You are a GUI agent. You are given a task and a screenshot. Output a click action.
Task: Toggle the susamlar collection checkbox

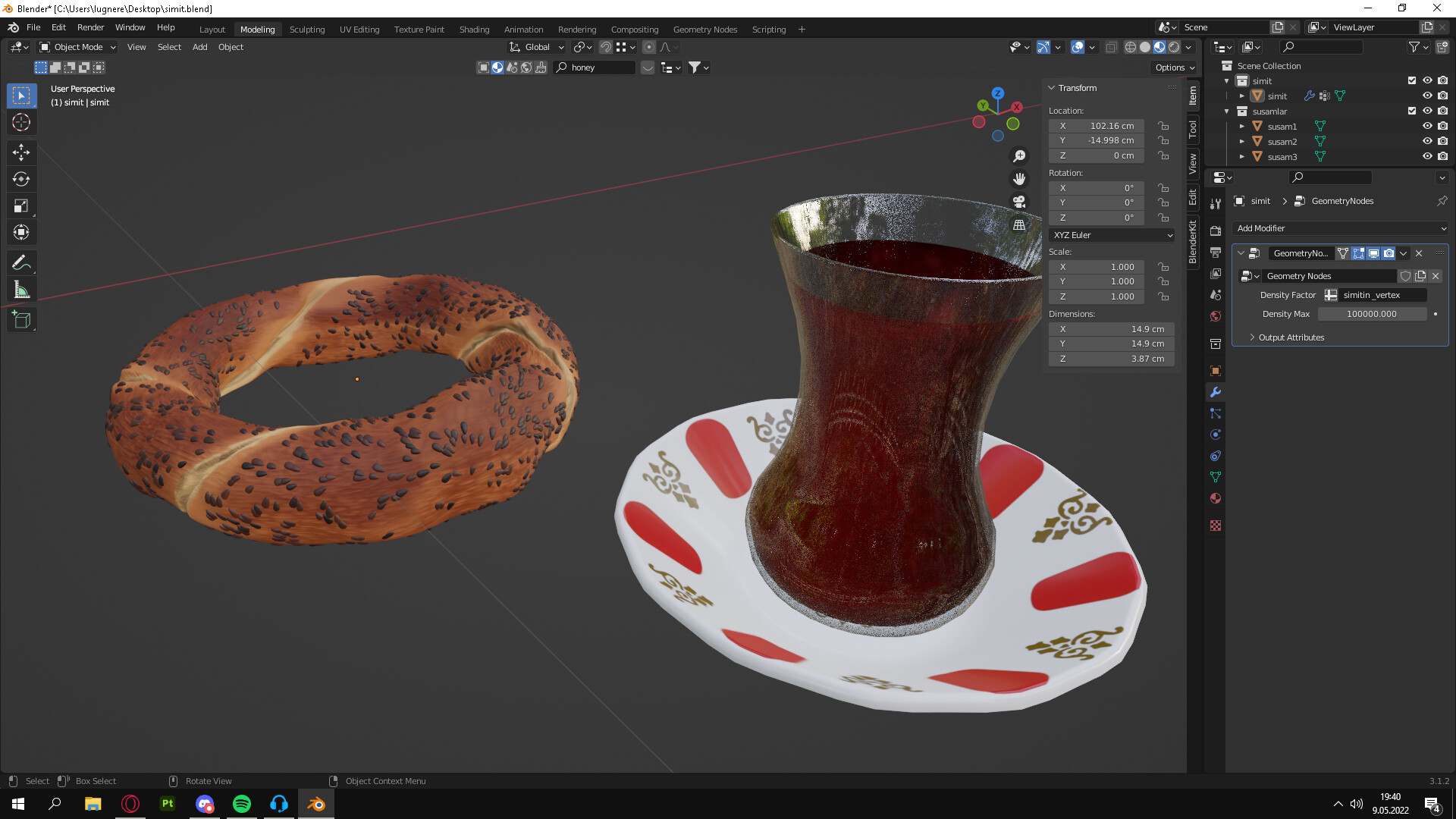1412,111
